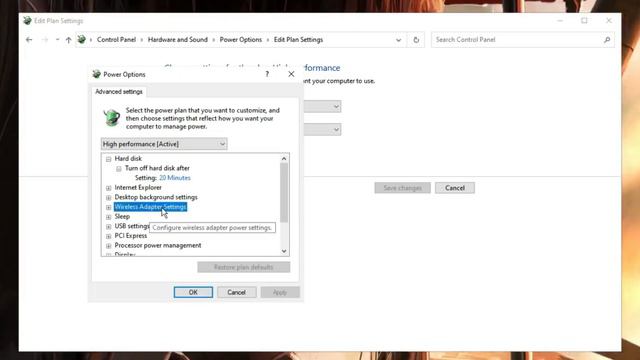
Task: Close the Edit Plan Settings window
Action: [609, 20]
